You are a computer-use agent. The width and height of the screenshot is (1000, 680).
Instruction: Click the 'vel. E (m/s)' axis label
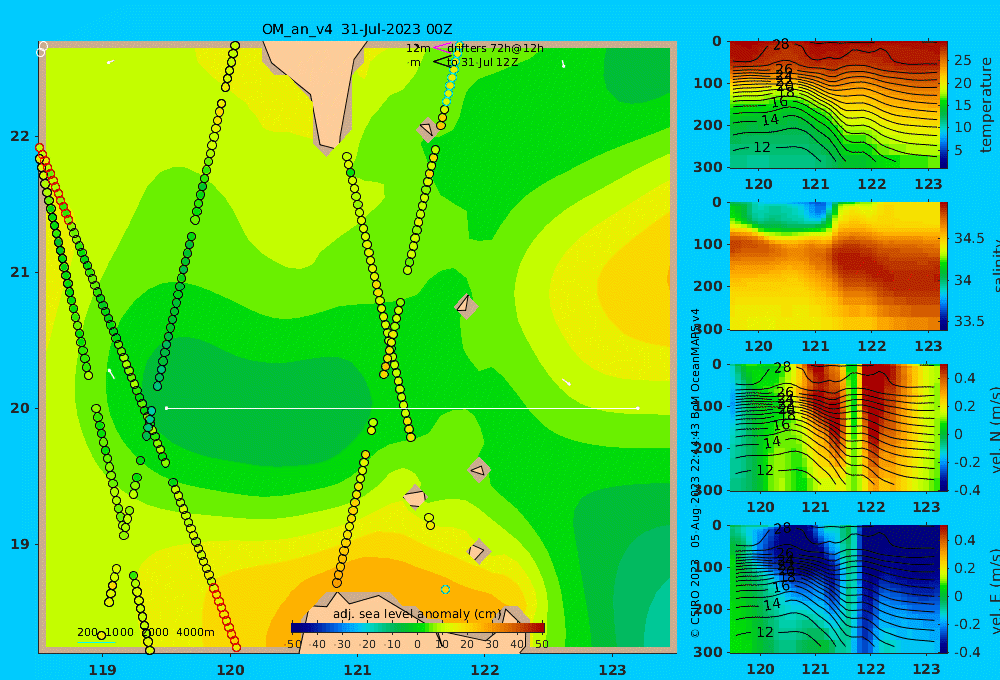(994, 592)
